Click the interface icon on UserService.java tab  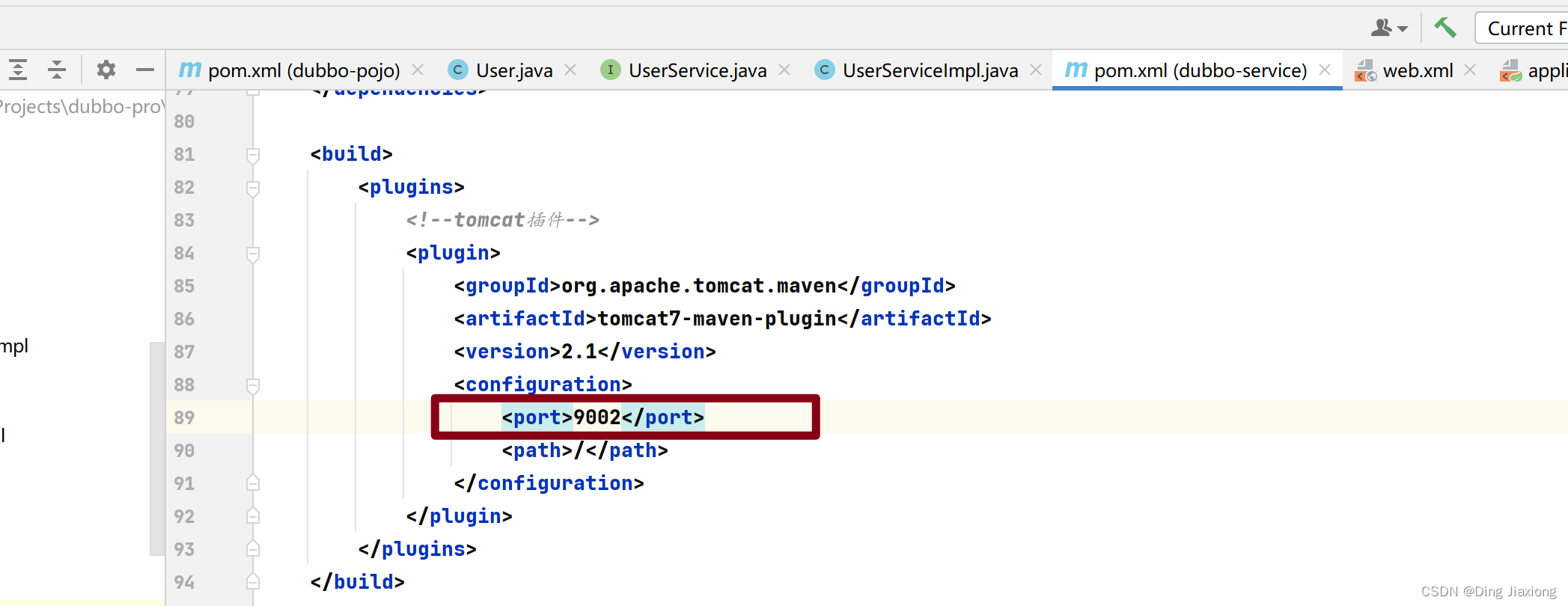pyautogui.click(x=611, y=70)
